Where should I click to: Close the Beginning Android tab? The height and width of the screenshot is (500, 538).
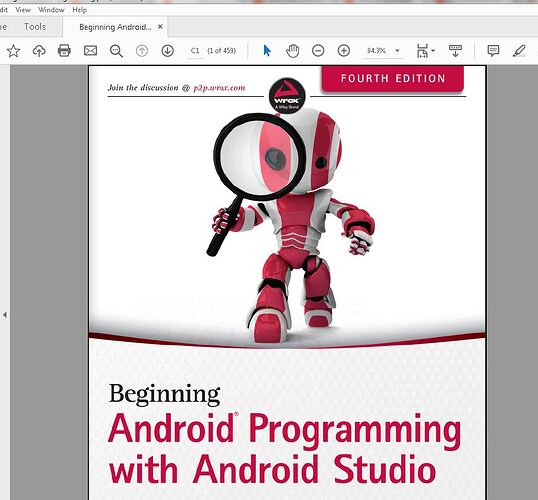tap(160, 27)
